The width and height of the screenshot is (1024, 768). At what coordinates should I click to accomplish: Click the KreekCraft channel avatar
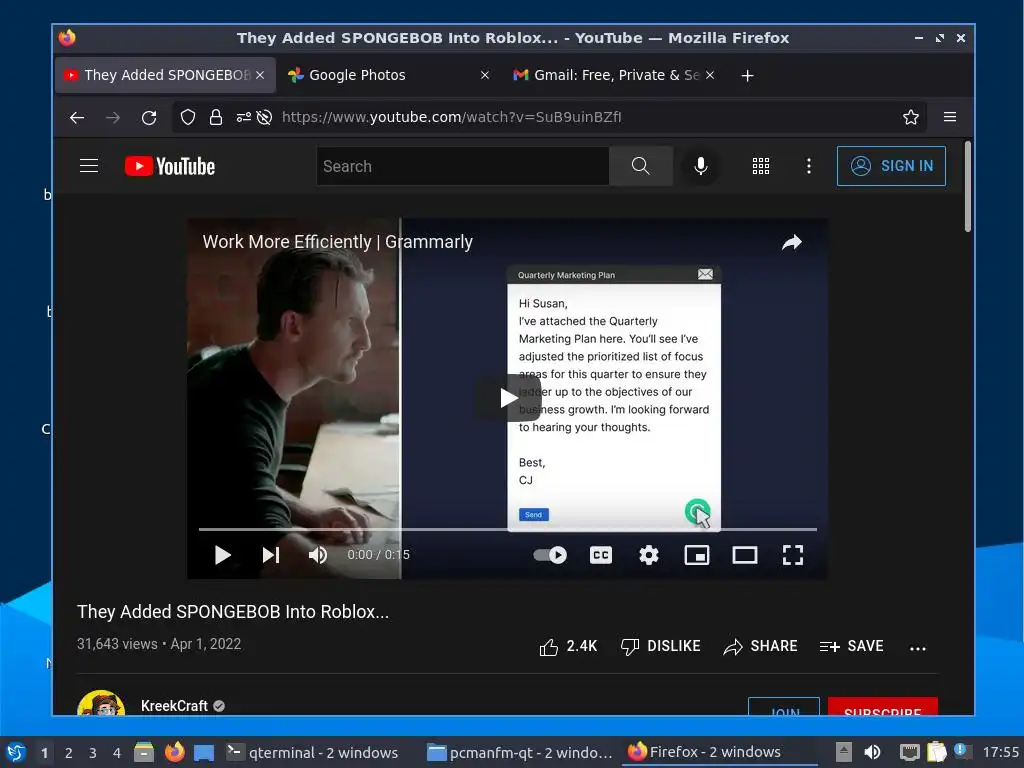pos(101,704)
